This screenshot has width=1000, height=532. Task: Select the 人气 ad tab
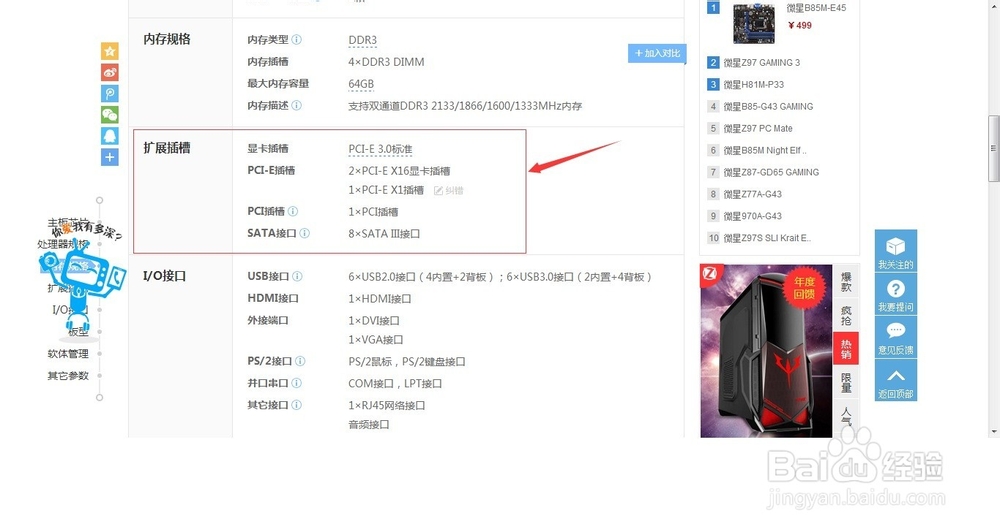coord(846,418)
